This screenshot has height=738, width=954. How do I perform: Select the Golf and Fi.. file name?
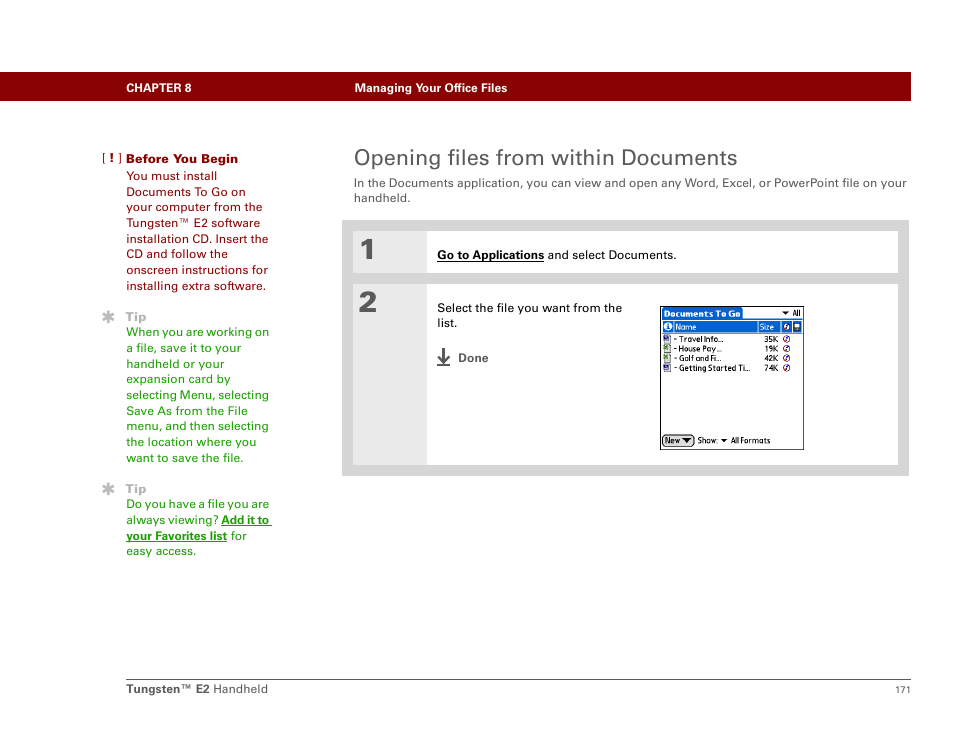700,358
